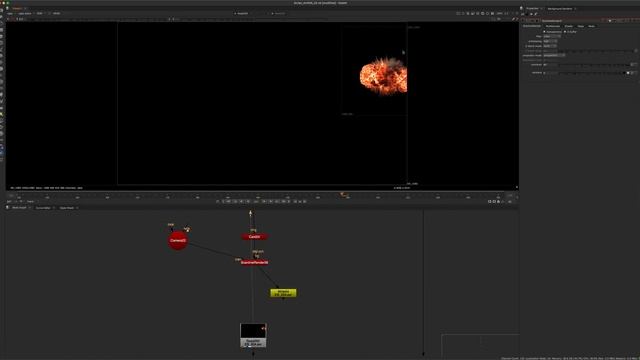Click the orange playhead on the timeline
This screenshot has width=640, height=360.
tap(342, 194)
